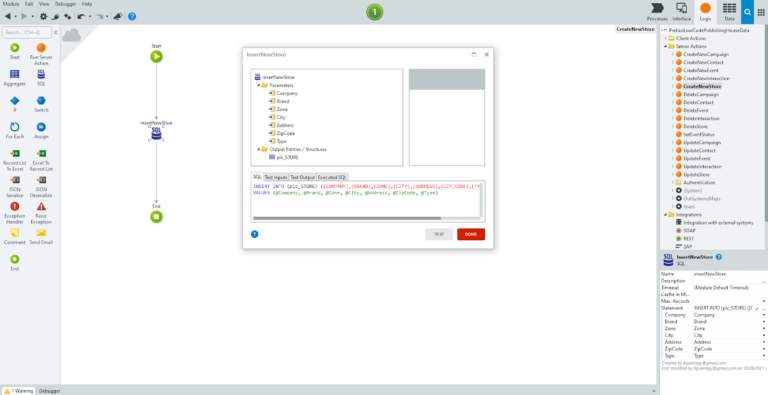Open the Debugger menu
The image size is (768, 395).
65,4
